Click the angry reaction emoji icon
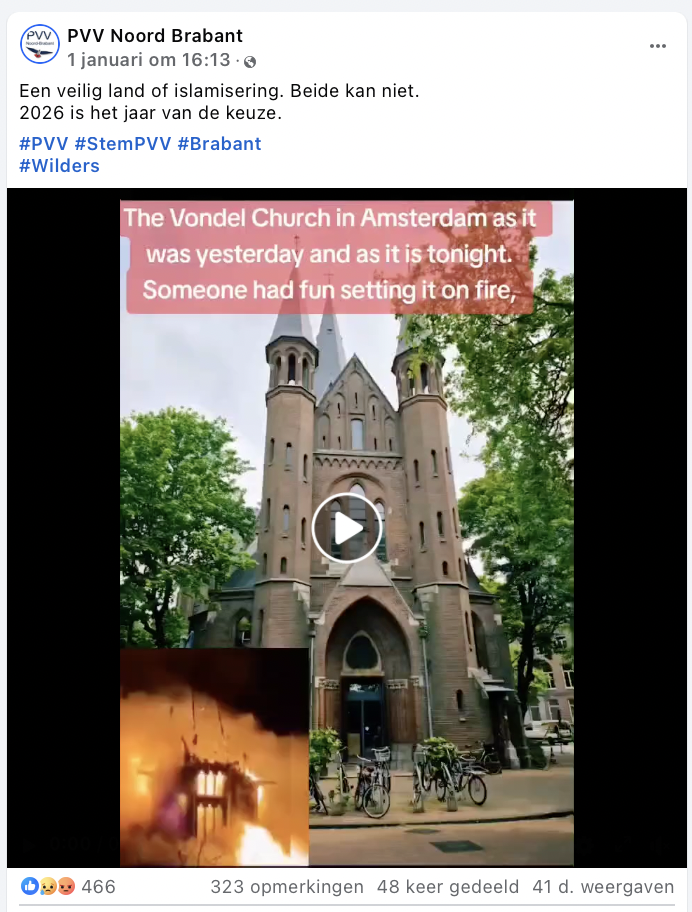The height and width of the screenshot is (912, 692). point(66,886)
